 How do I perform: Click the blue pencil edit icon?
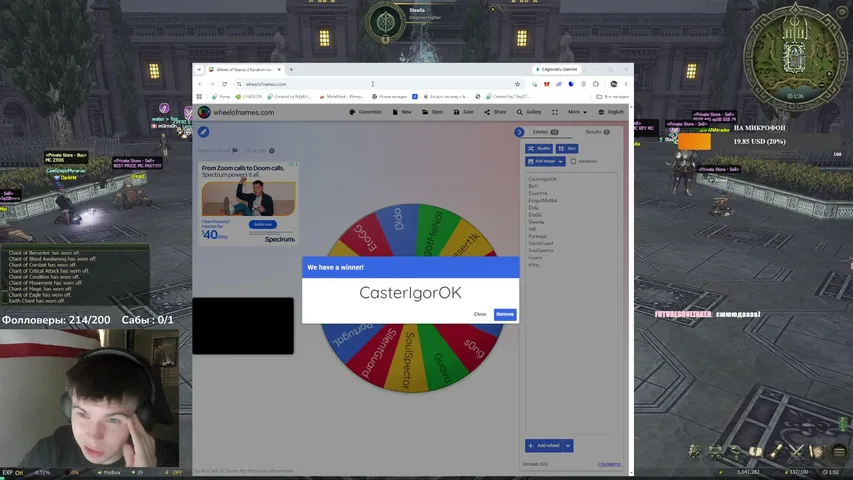[x=203, y=132]
